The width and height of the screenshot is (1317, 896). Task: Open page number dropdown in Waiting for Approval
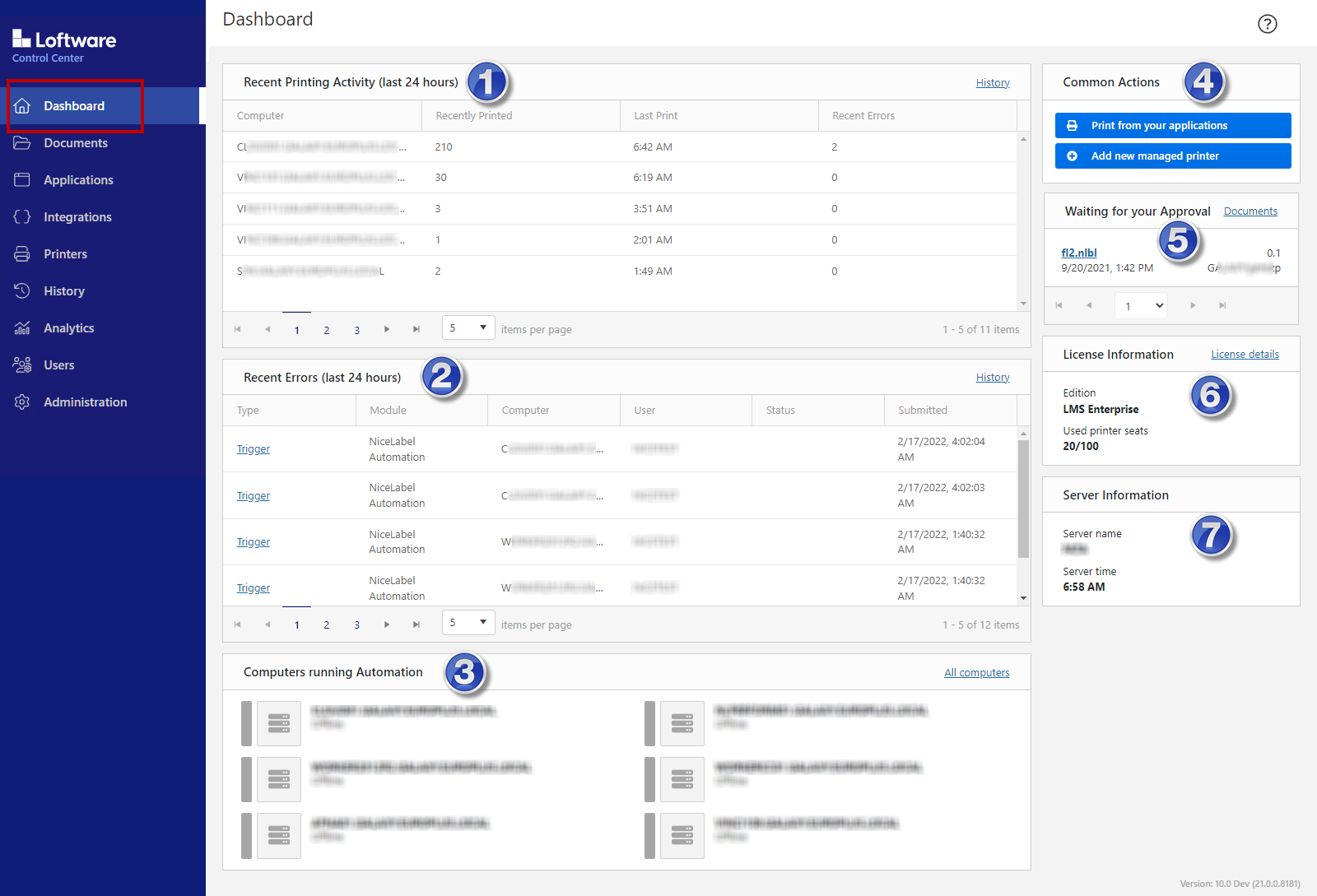(1142, 306)
